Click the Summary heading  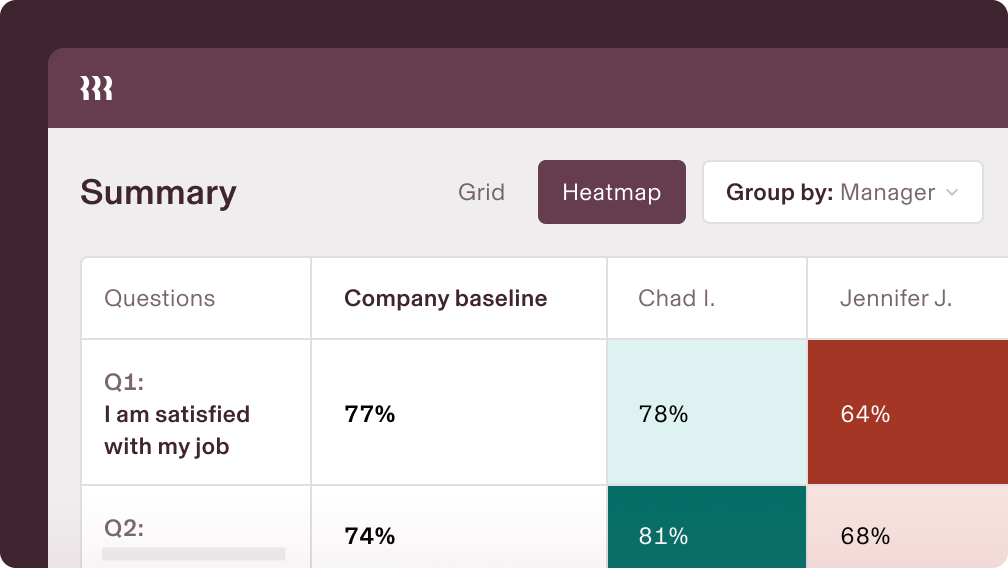click(158, 192)
